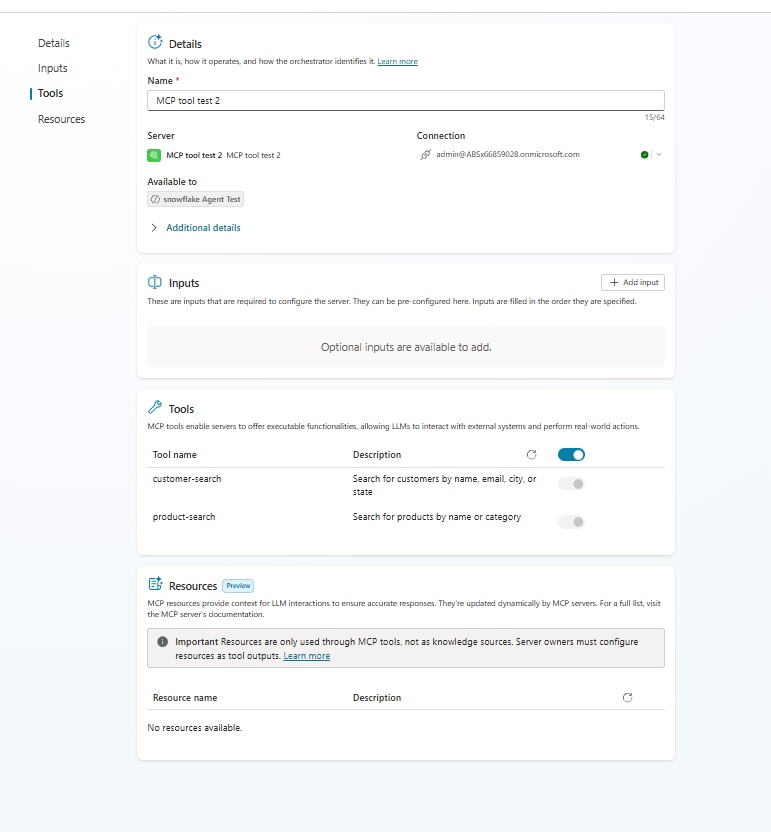The image size is (771, 832).
Task: Click the Details section info icon
Action: tap(155, 42)
